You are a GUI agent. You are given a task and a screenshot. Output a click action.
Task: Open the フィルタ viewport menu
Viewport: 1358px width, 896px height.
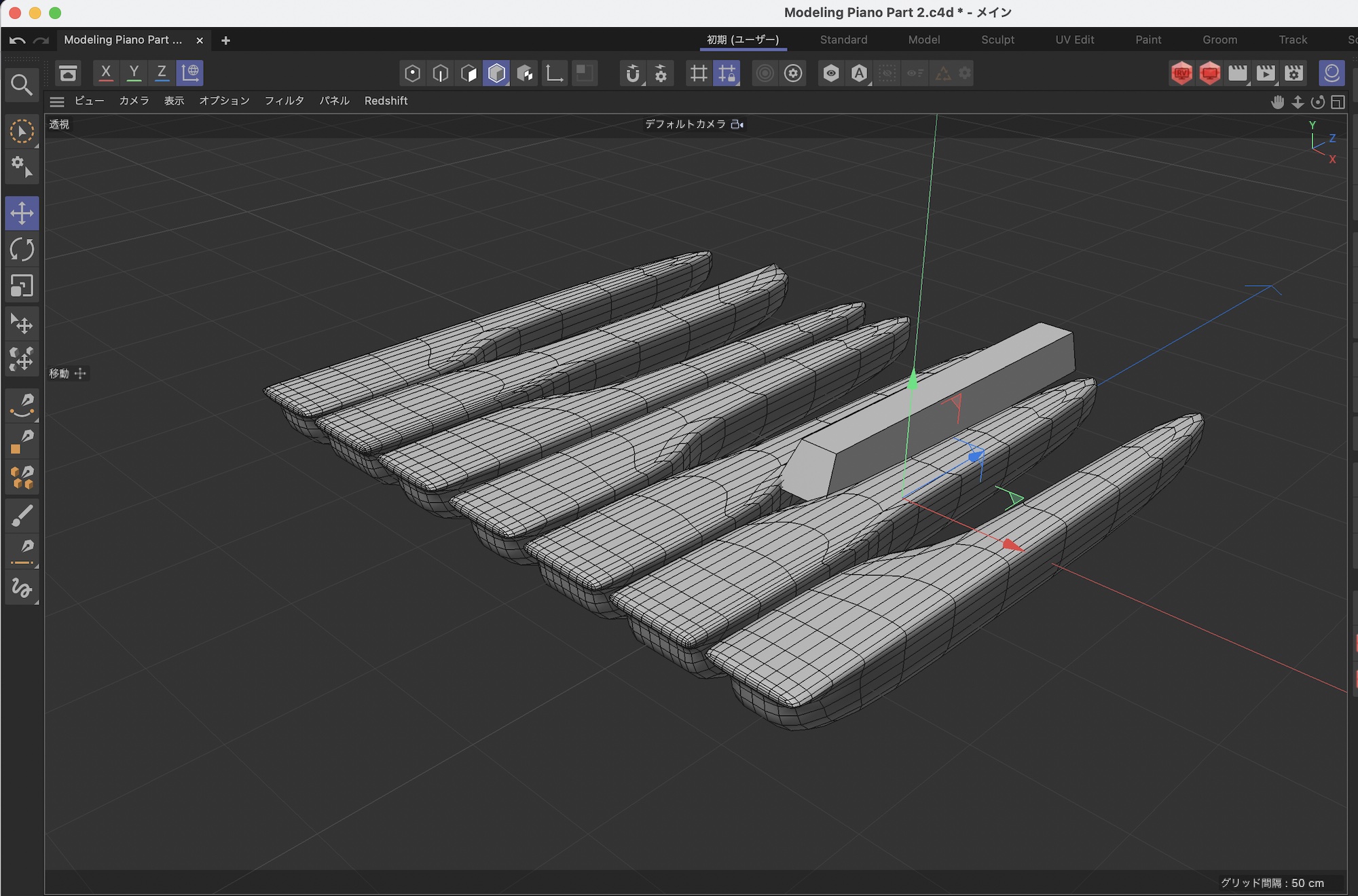pos(284,100)
